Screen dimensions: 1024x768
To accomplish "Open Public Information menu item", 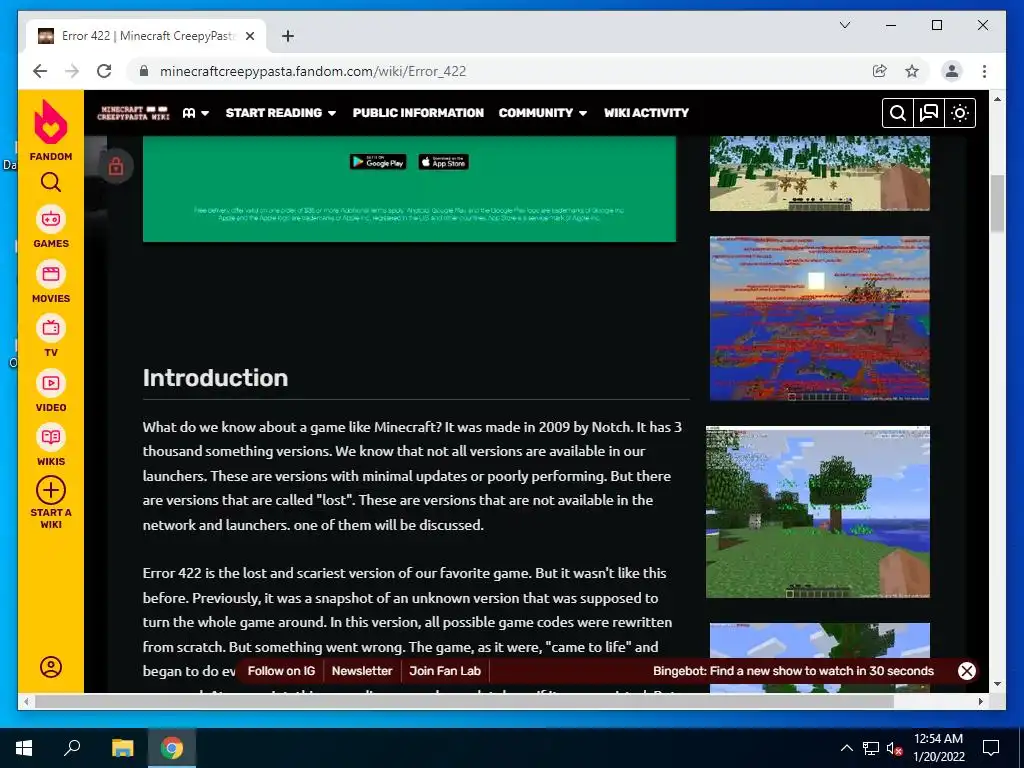I will pyautogui.click(x=418, y=113).
